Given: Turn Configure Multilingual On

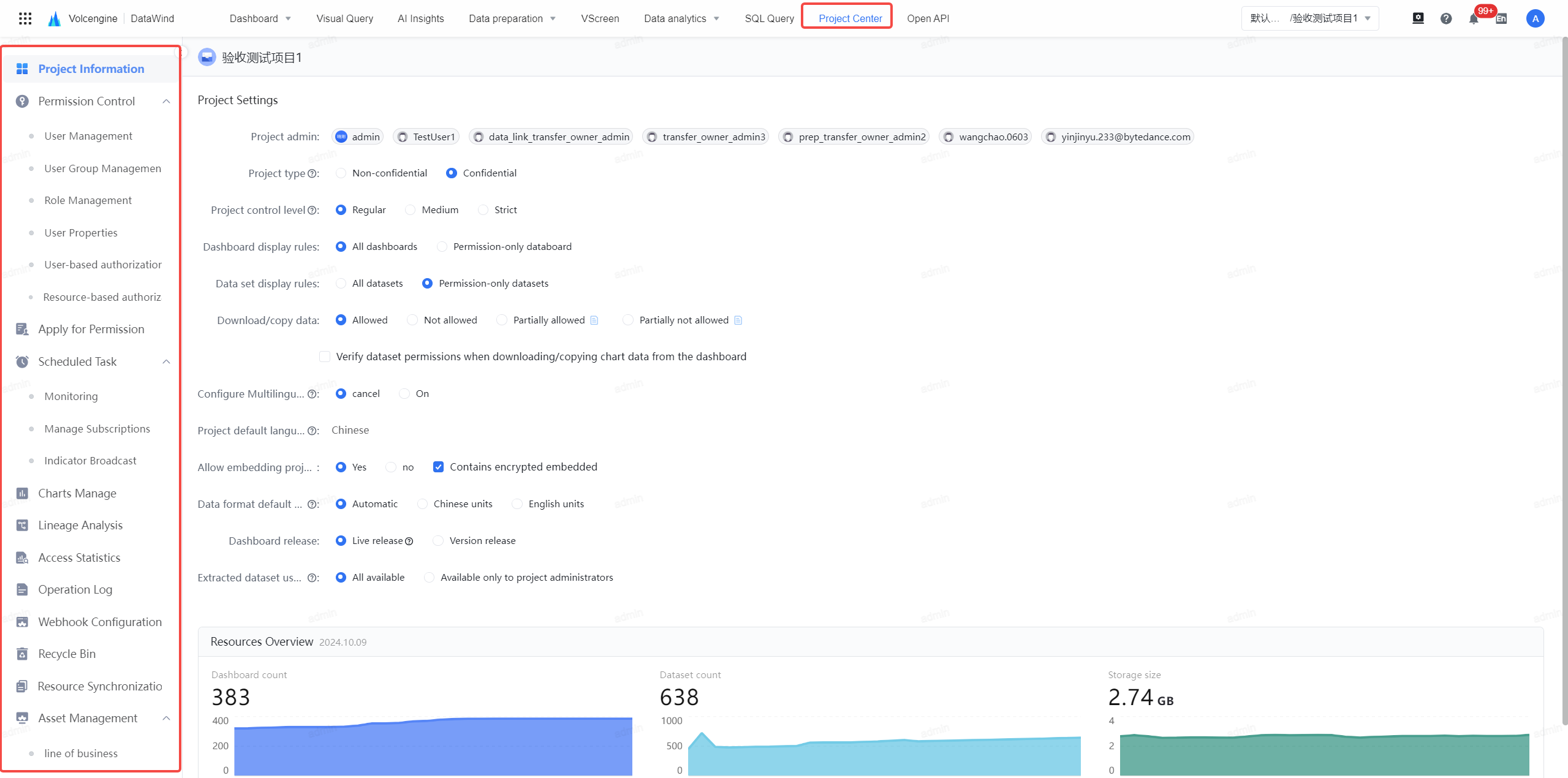Looking at the screenshot, I should [404, 393].
